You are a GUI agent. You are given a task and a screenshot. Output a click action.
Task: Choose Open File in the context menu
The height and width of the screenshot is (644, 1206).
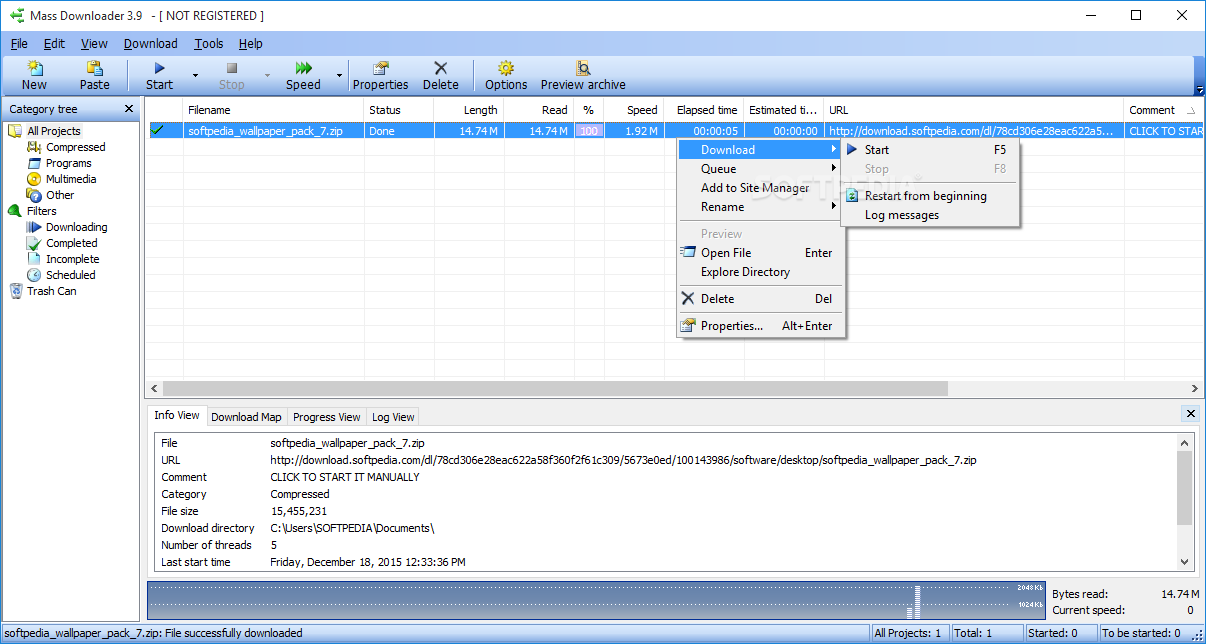click(761, 253)
